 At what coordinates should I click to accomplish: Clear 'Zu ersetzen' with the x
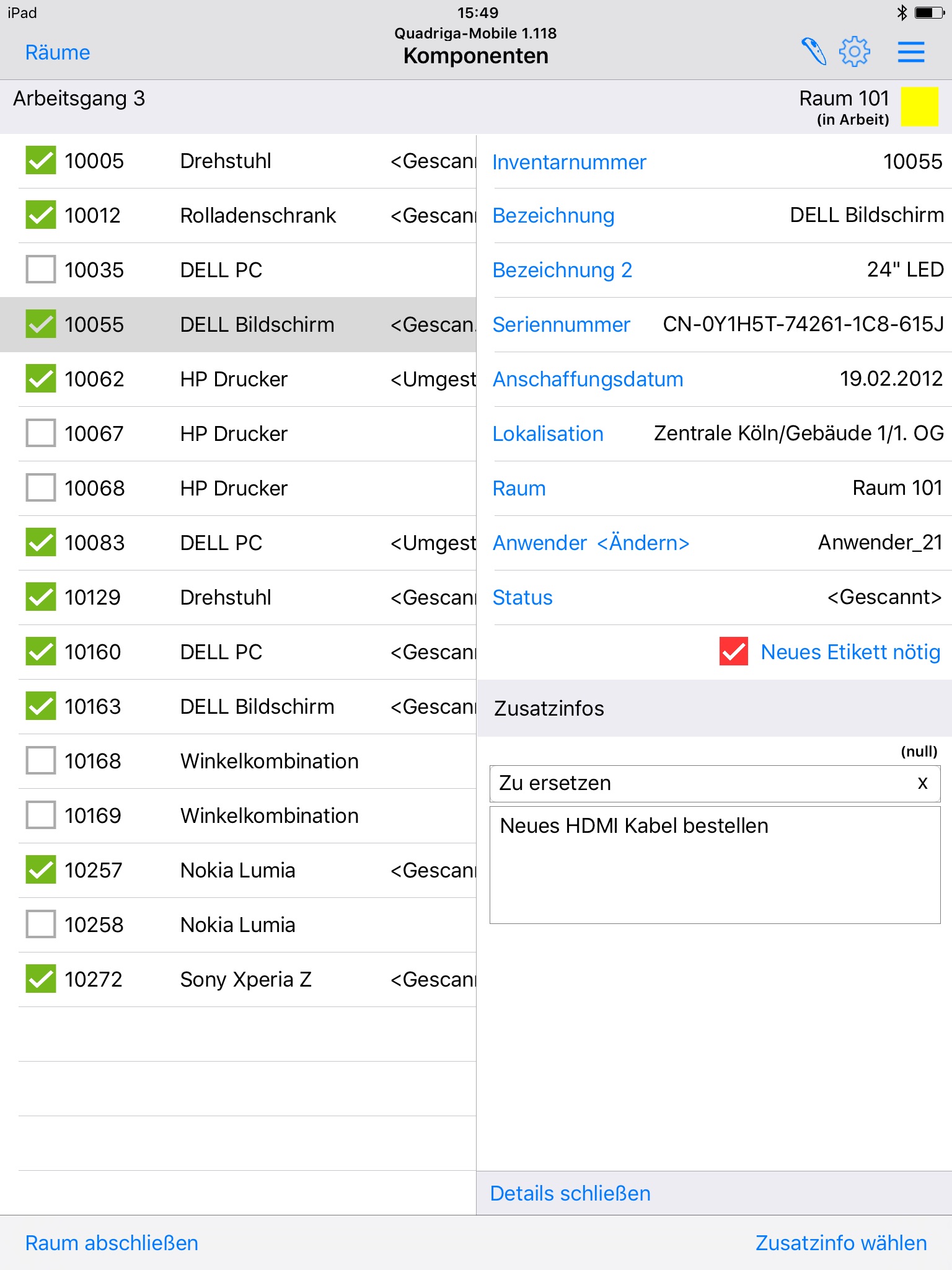pyautogui.click(x=922, y=783)
